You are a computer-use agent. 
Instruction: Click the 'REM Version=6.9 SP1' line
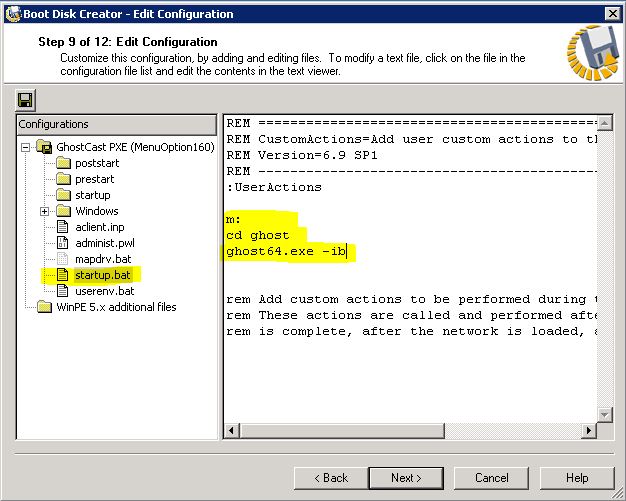point(302,155)
